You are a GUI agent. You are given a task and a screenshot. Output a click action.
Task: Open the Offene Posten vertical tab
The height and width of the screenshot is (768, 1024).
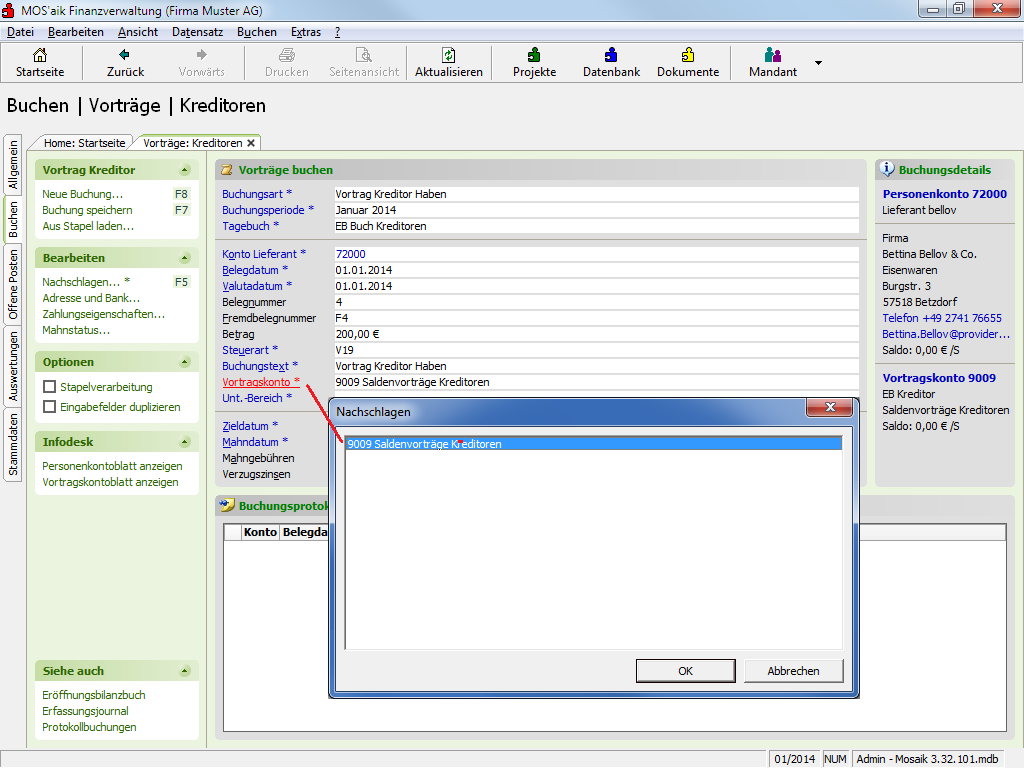coord(14,285)
